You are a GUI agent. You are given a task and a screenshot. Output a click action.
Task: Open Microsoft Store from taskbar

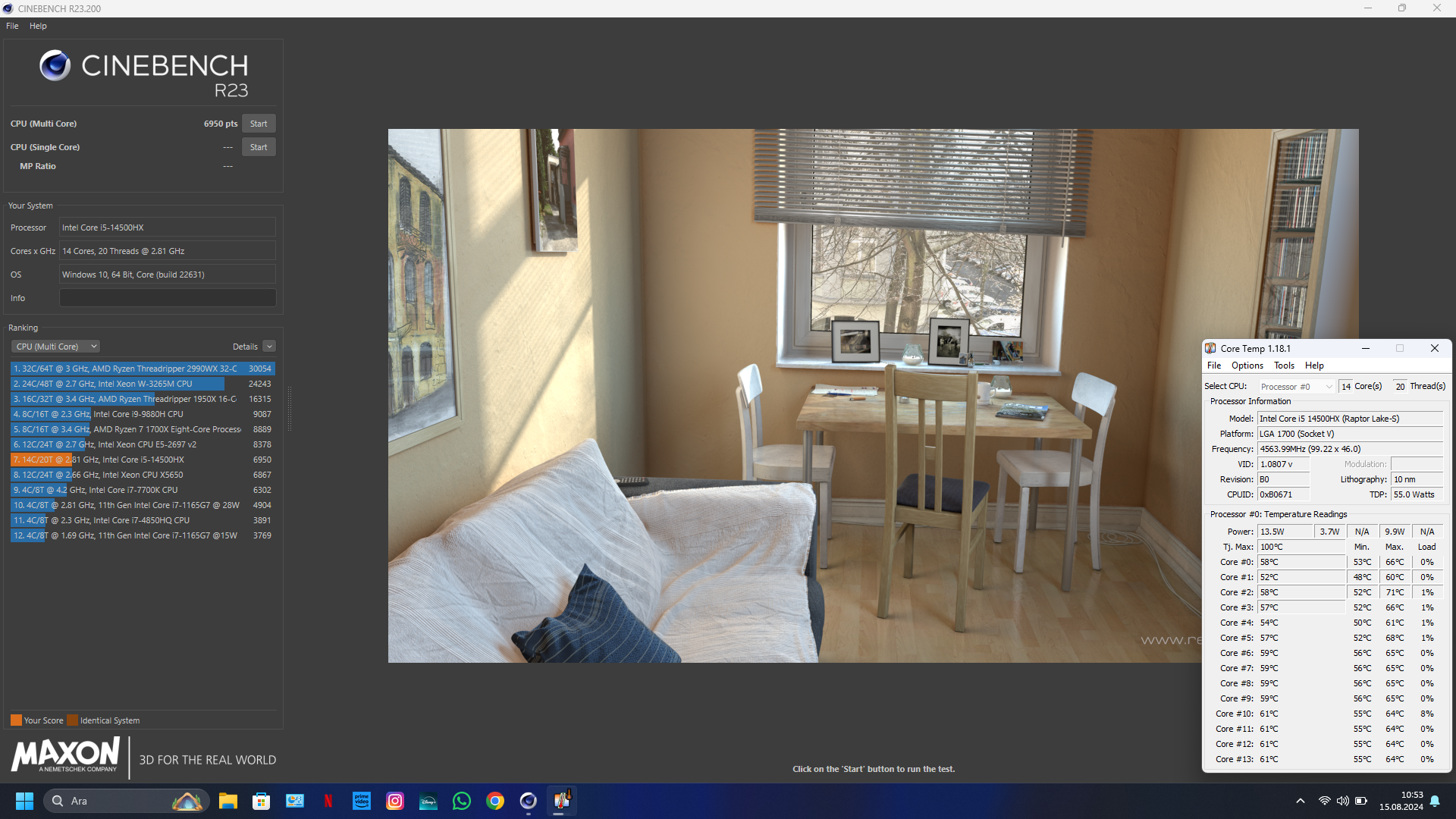pos(262,801)
